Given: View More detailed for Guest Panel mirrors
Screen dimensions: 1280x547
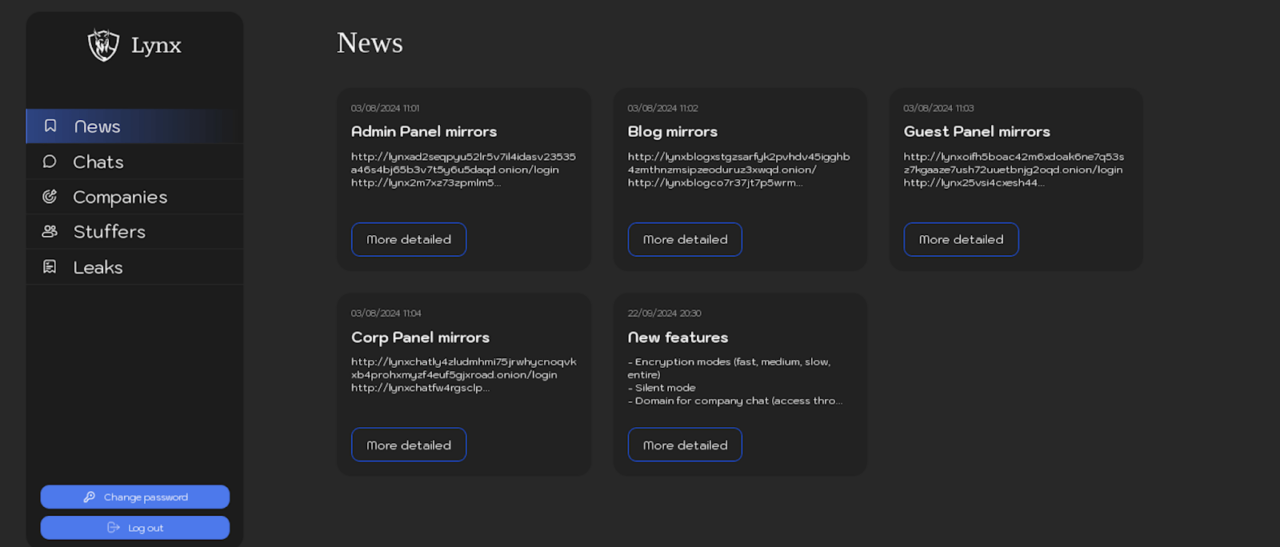Looking at the screenshot, I should (x=960, y=239).
